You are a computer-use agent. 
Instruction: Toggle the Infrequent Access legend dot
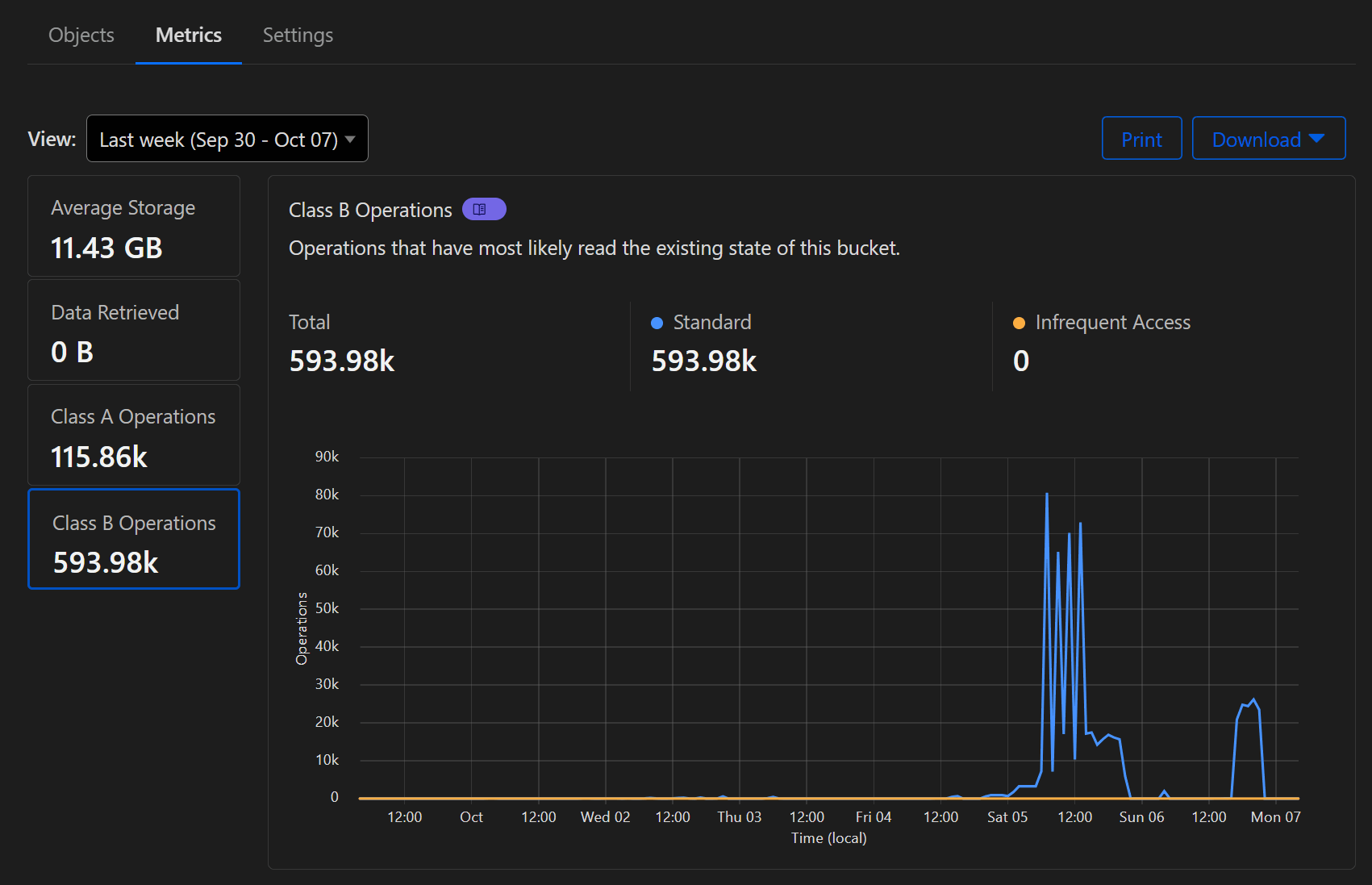click(1019, 323)
